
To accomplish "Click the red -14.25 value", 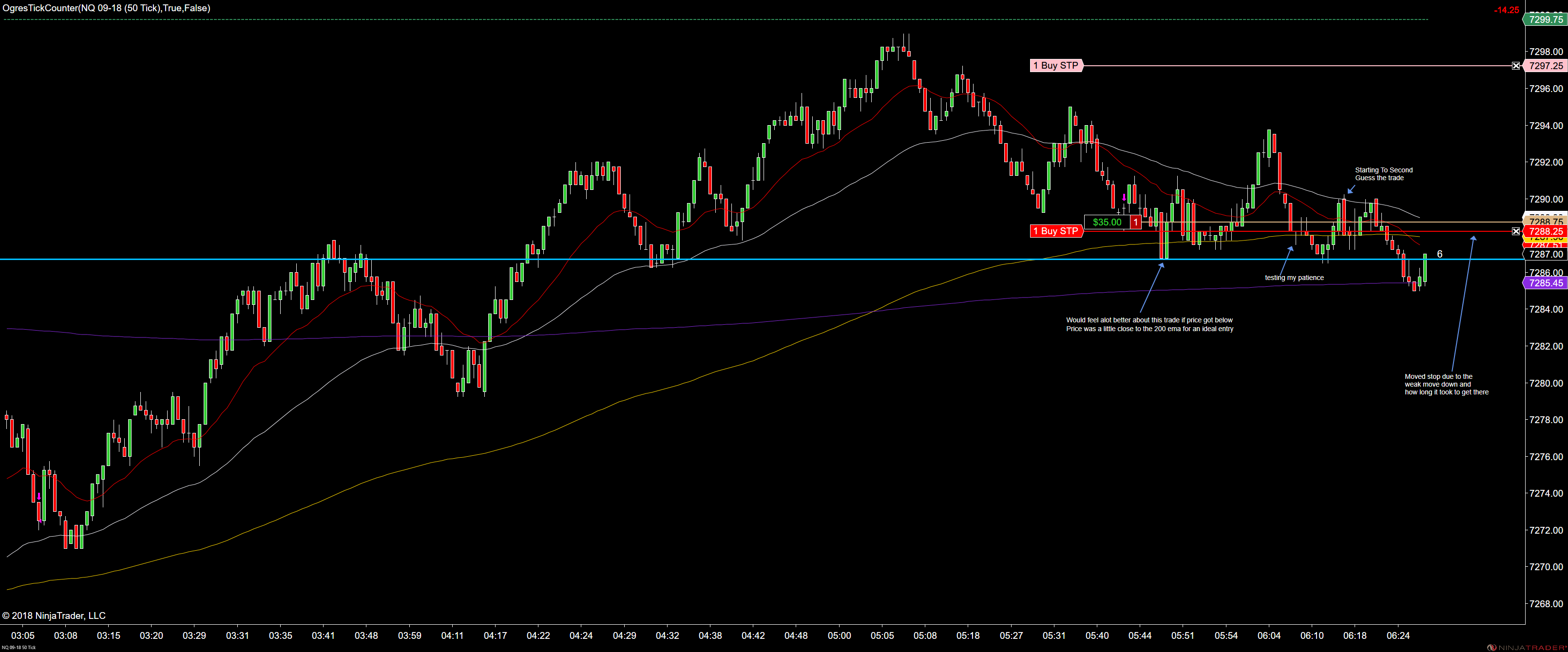I will [1506, 10].
